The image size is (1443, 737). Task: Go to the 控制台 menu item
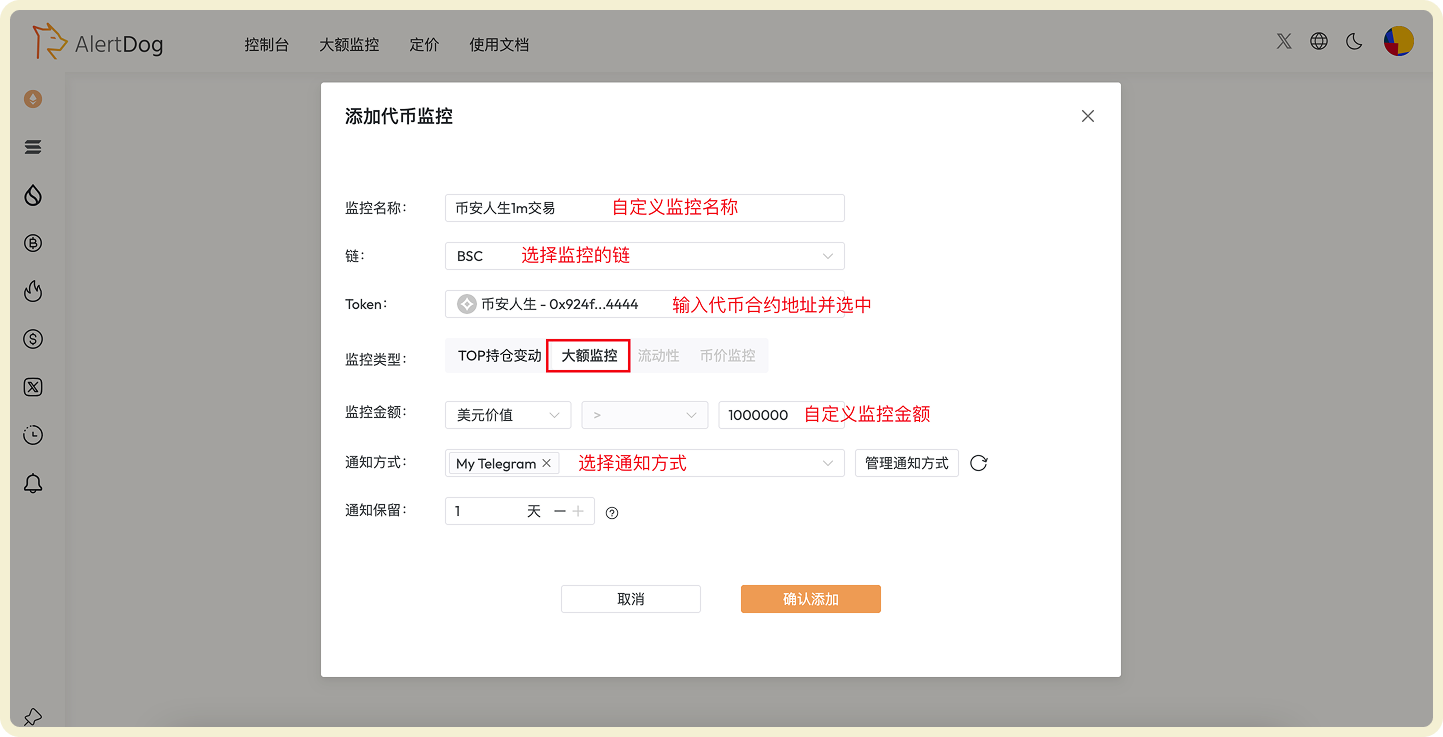[266, 44]
